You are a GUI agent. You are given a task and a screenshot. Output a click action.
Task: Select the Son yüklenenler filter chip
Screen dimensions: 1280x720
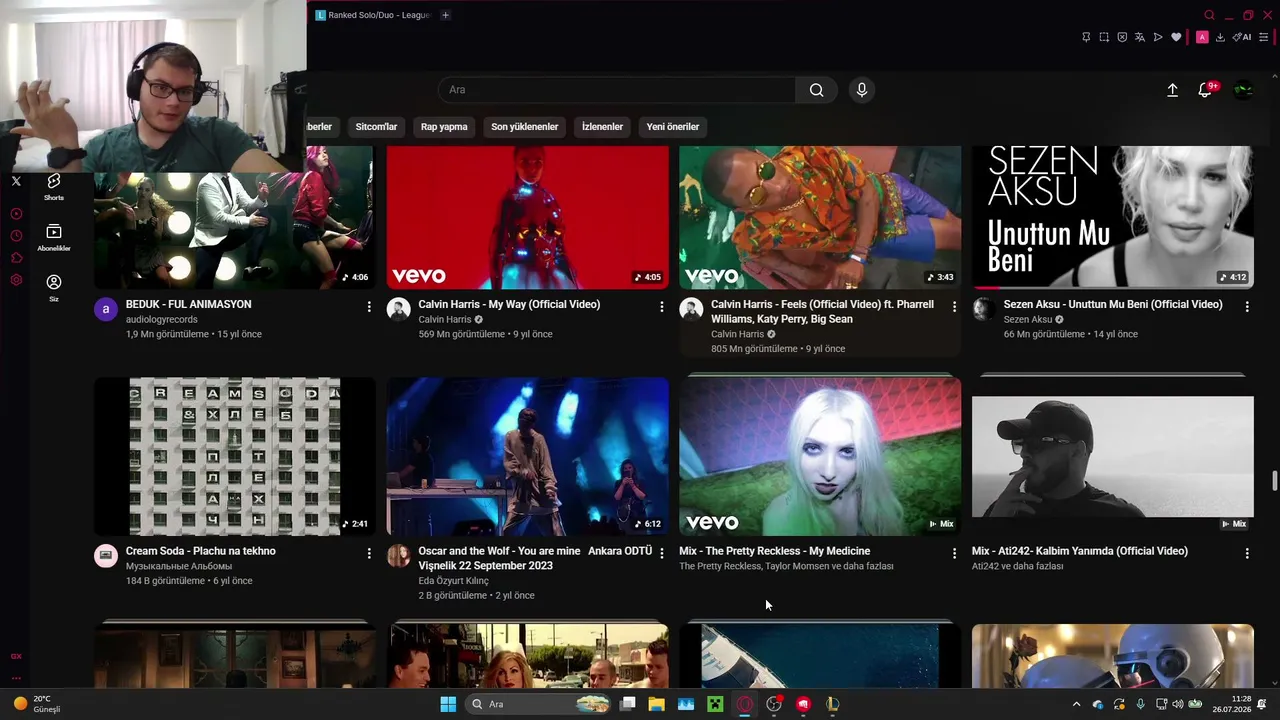(525, 127)
